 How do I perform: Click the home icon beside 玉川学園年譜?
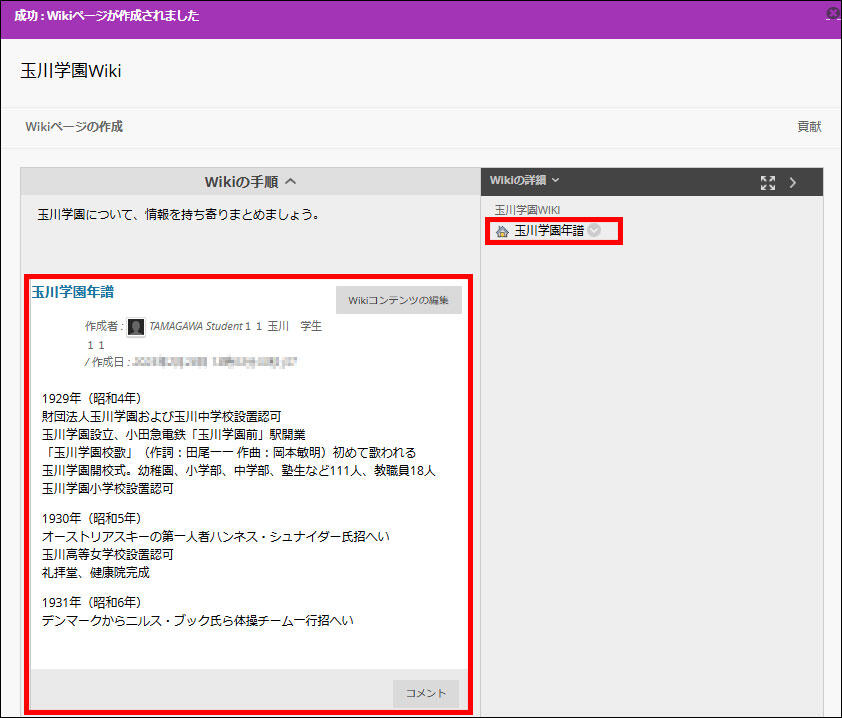pos(502,231)
